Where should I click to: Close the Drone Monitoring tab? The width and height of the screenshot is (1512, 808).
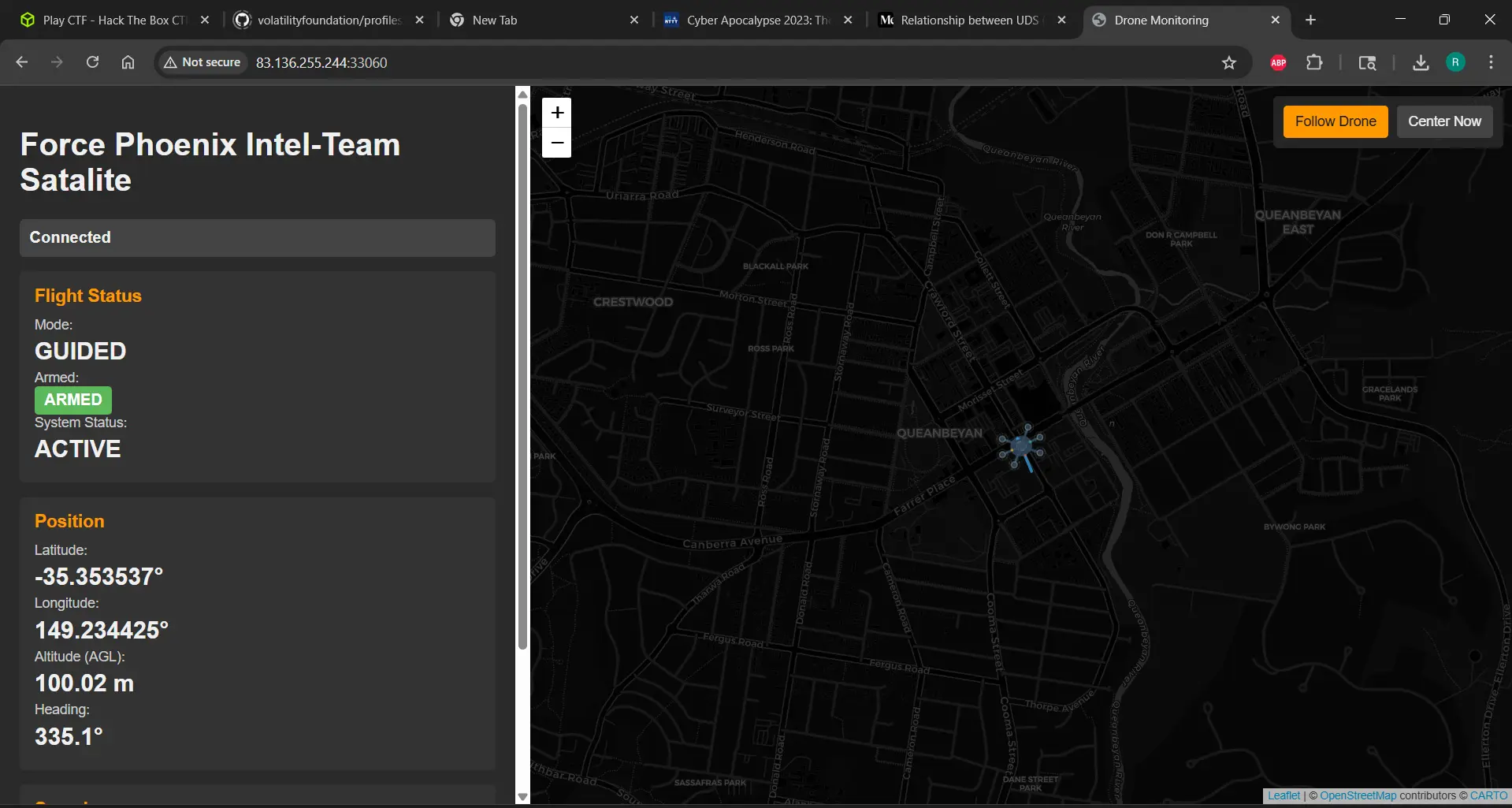pyautogui.click(x=1276, y=20)
